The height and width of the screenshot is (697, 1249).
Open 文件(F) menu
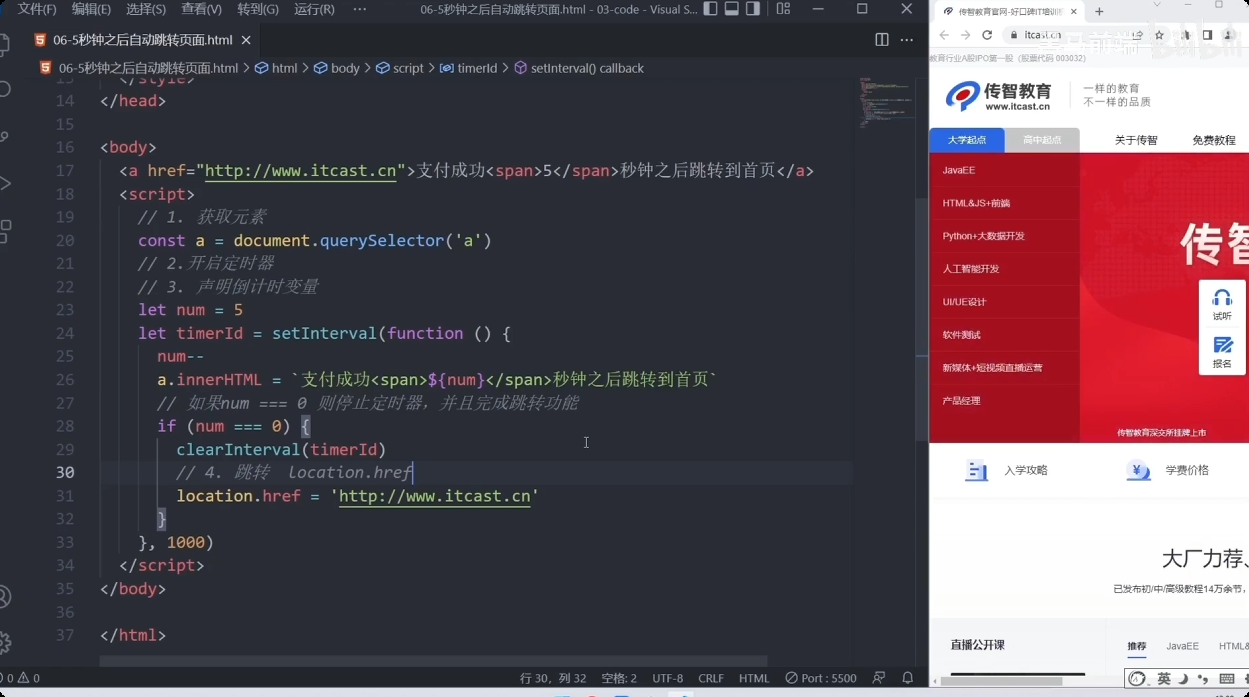point(37,9)
